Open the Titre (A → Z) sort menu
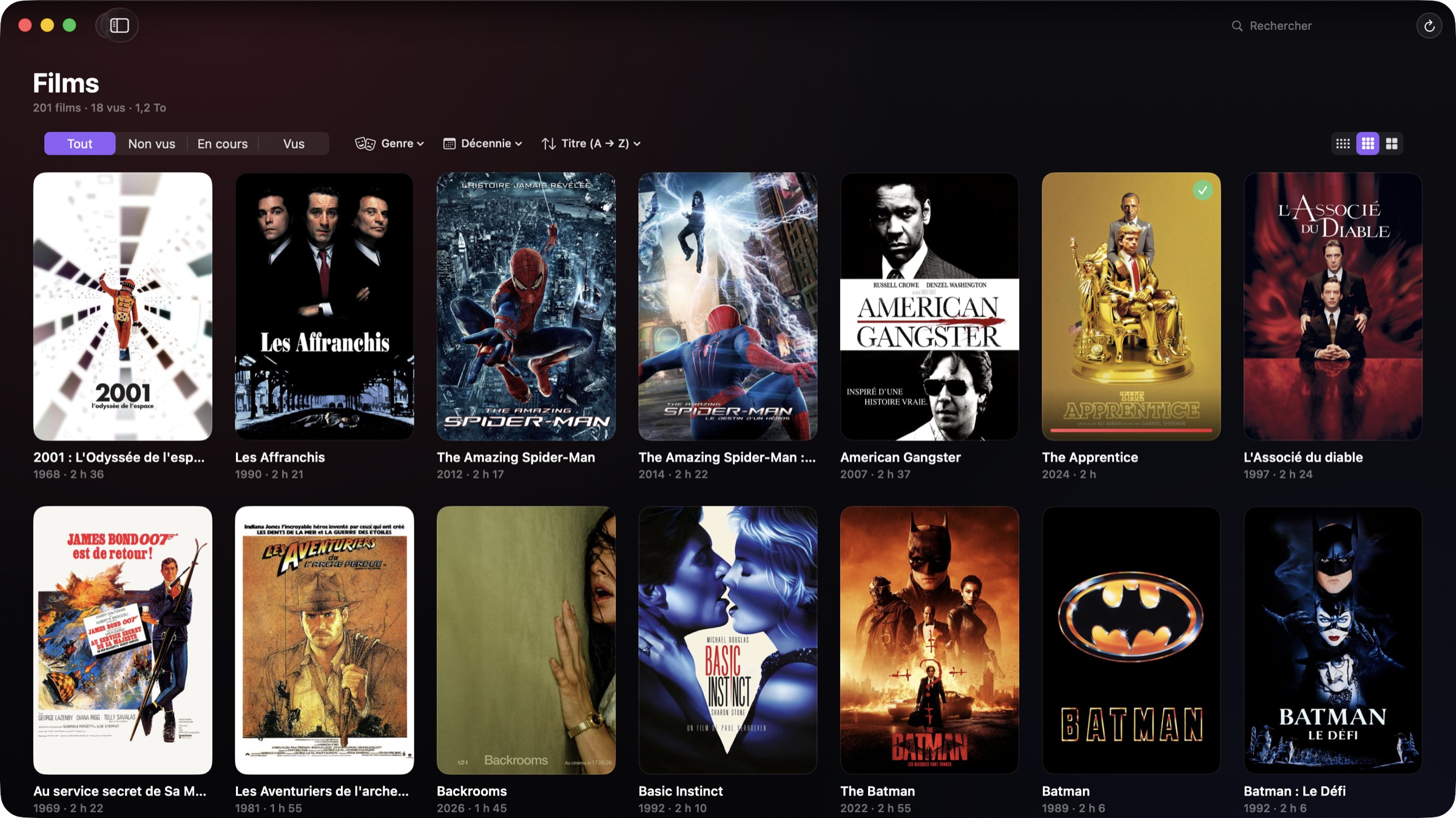1456x818 pixels. [x=591, y=144]
